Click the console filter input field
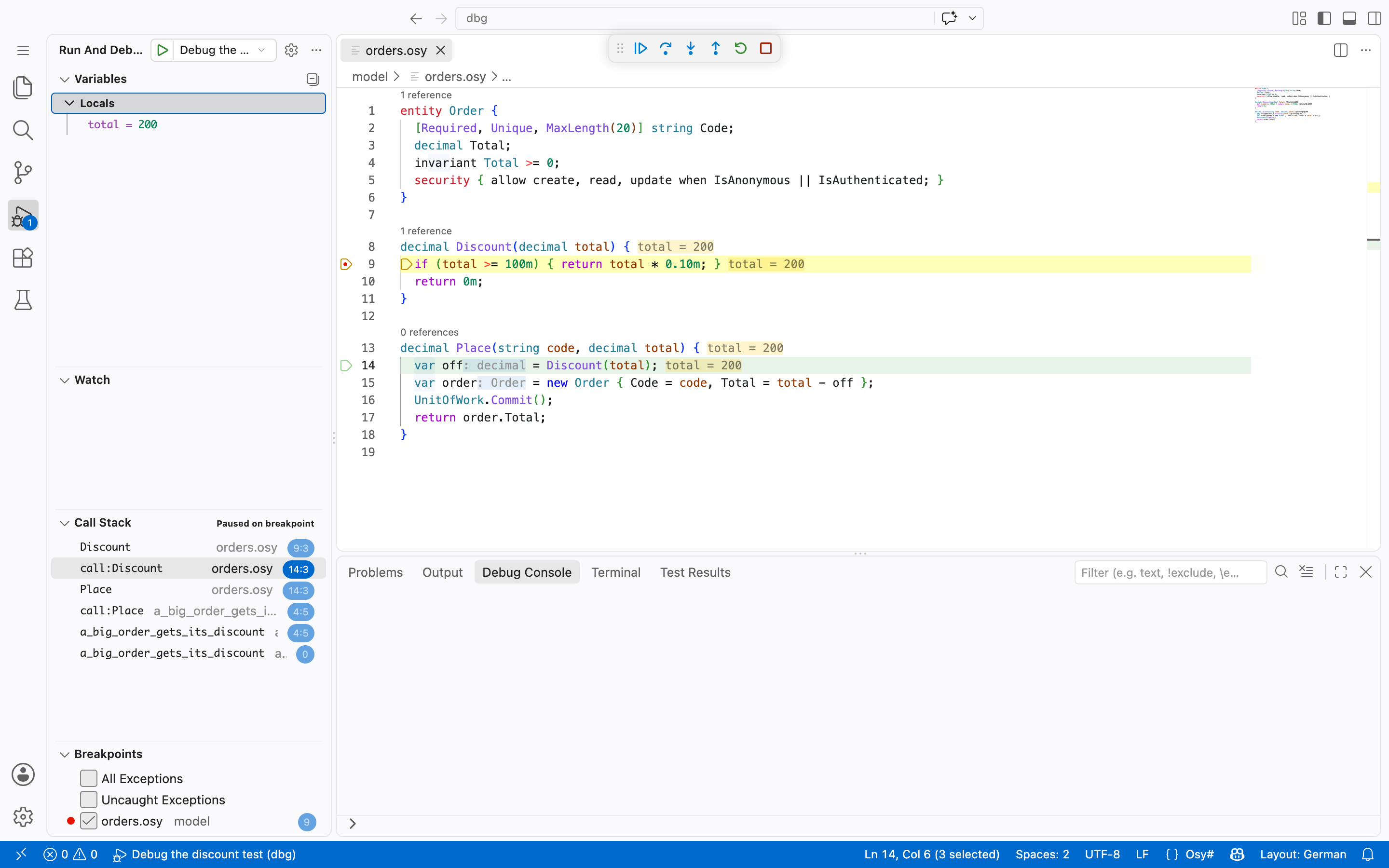This screenshot has width=1389, height=868. 1171,572
